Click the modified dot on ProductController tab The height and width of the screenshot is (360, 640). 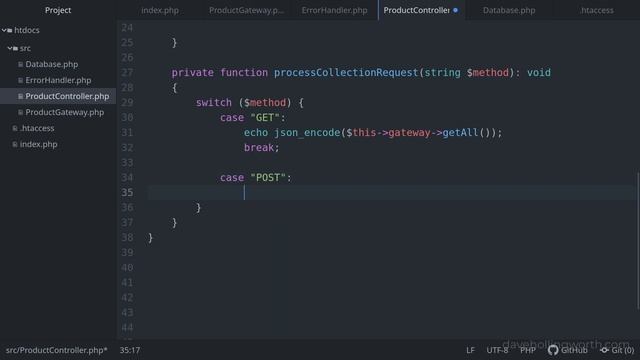pos(456,10)
